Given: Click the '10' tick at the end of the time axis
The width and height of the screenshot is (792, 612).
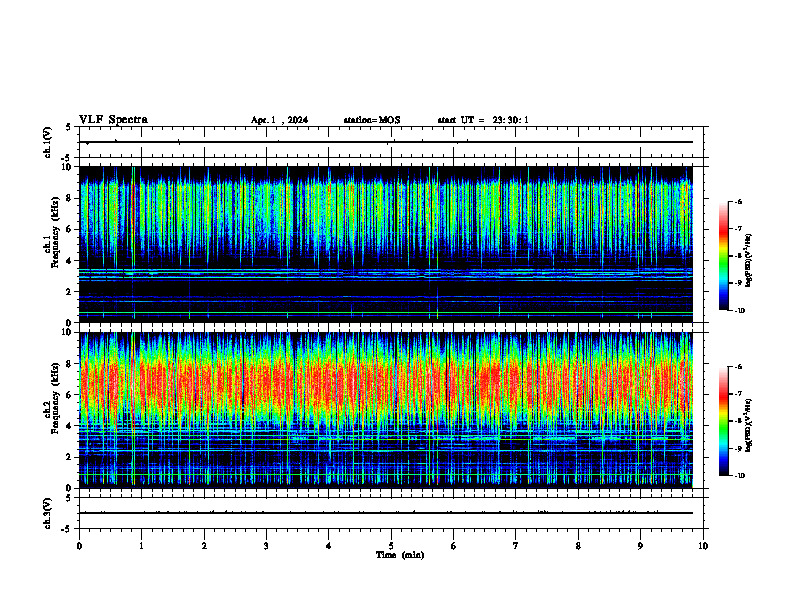Looking at the screenshot, I should [x=703, y=546].
